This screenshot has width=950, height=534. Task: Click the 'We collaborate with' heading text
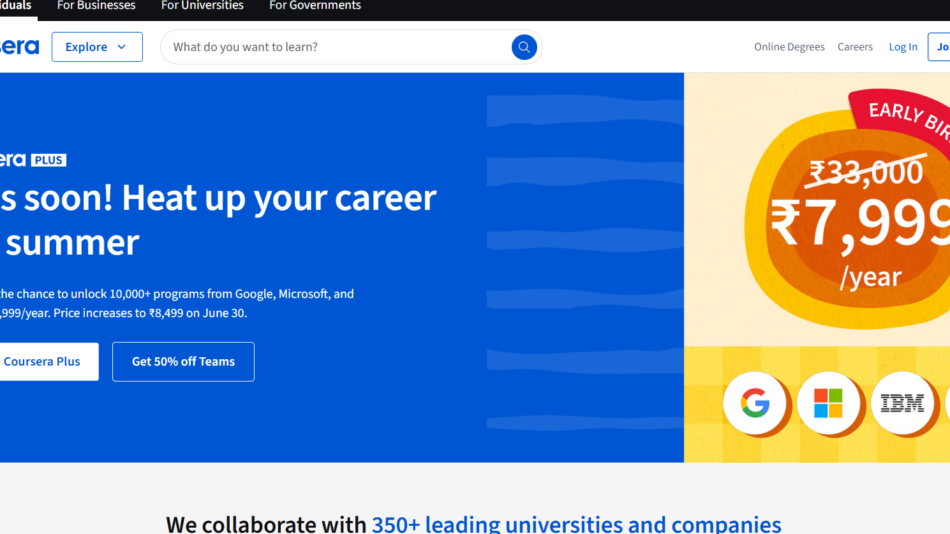tap(266, 524)
